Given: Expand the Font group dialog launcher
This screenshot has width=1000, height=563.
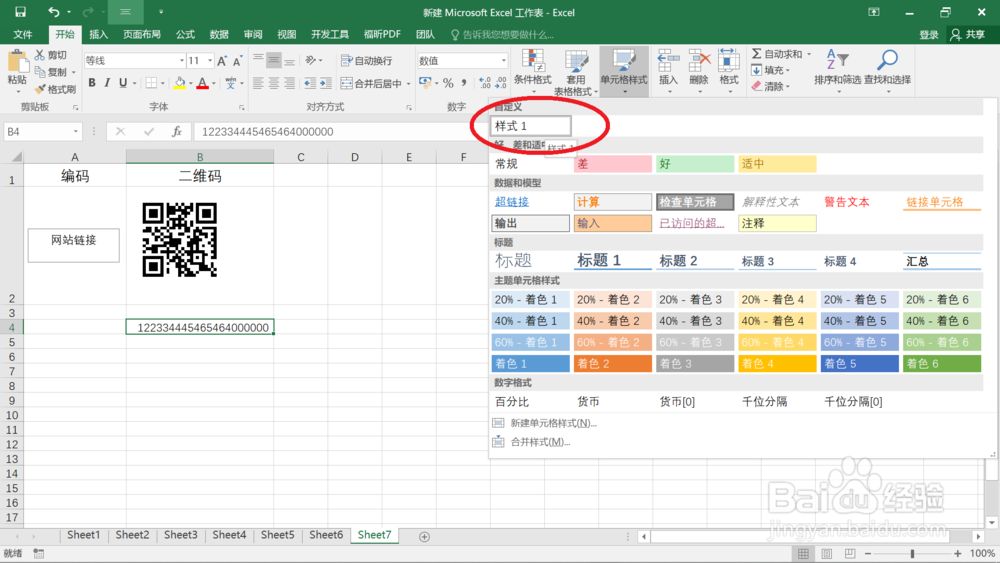Looking at the screenshot, I should (x=242, y=108).
